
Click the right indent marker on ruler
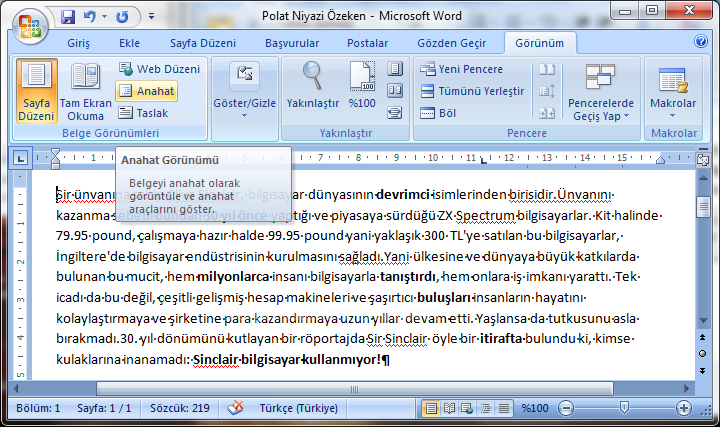point(660,160)
